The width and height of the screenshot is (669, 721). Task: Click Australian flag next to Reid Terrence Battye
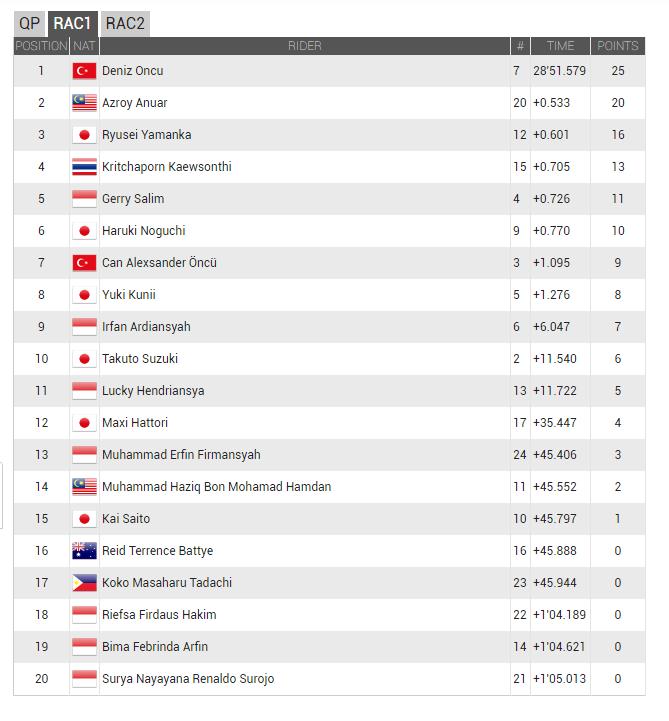coord(84,551)
